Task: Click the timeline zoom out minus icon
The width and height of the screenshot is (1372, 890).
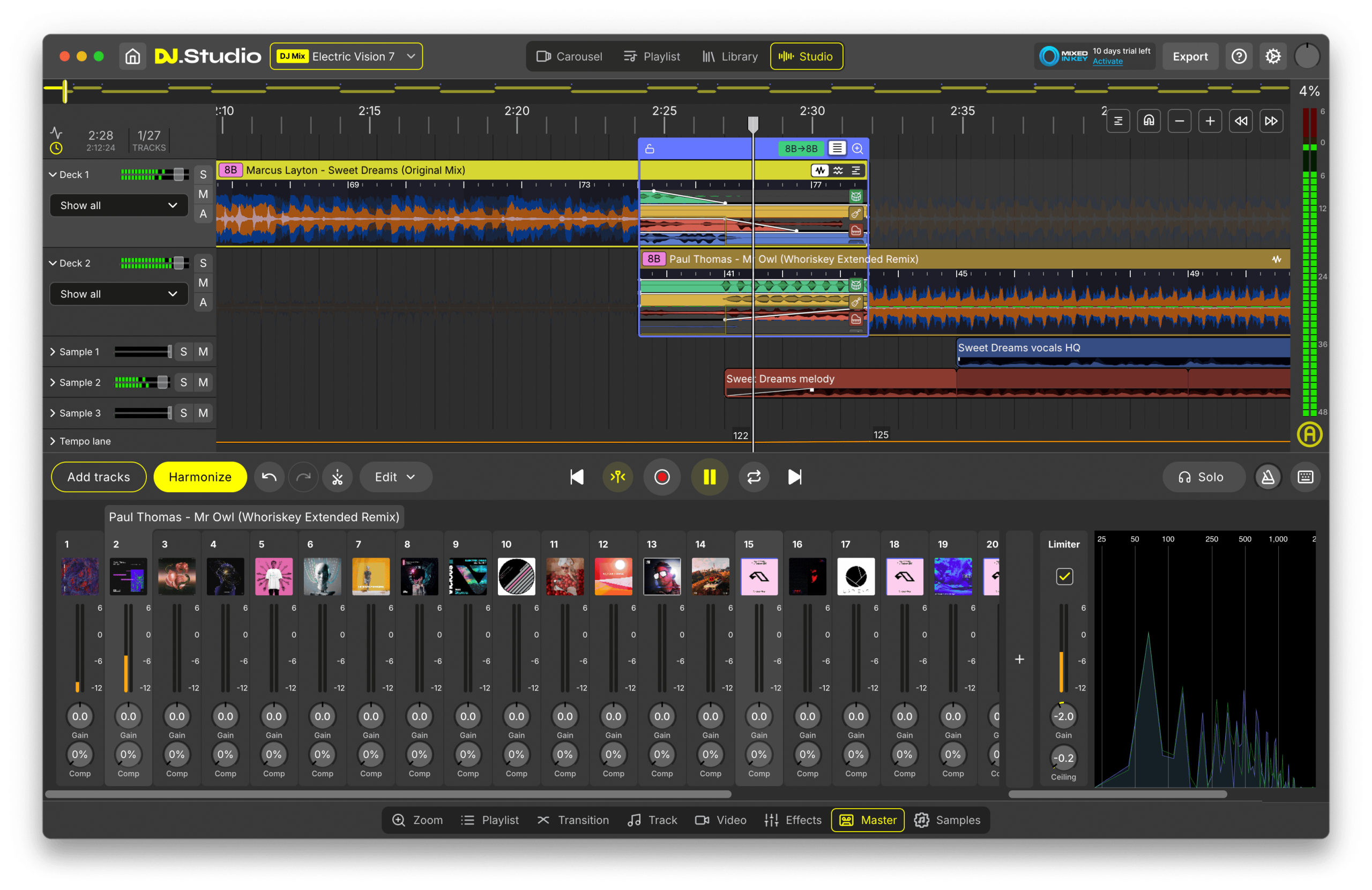Action: (x=1179, y=121)
